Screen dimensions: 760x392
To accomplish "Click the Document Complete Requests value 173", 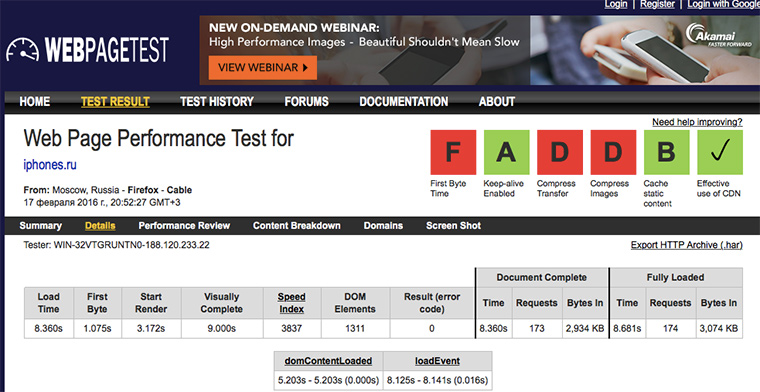I will point(537,329).
